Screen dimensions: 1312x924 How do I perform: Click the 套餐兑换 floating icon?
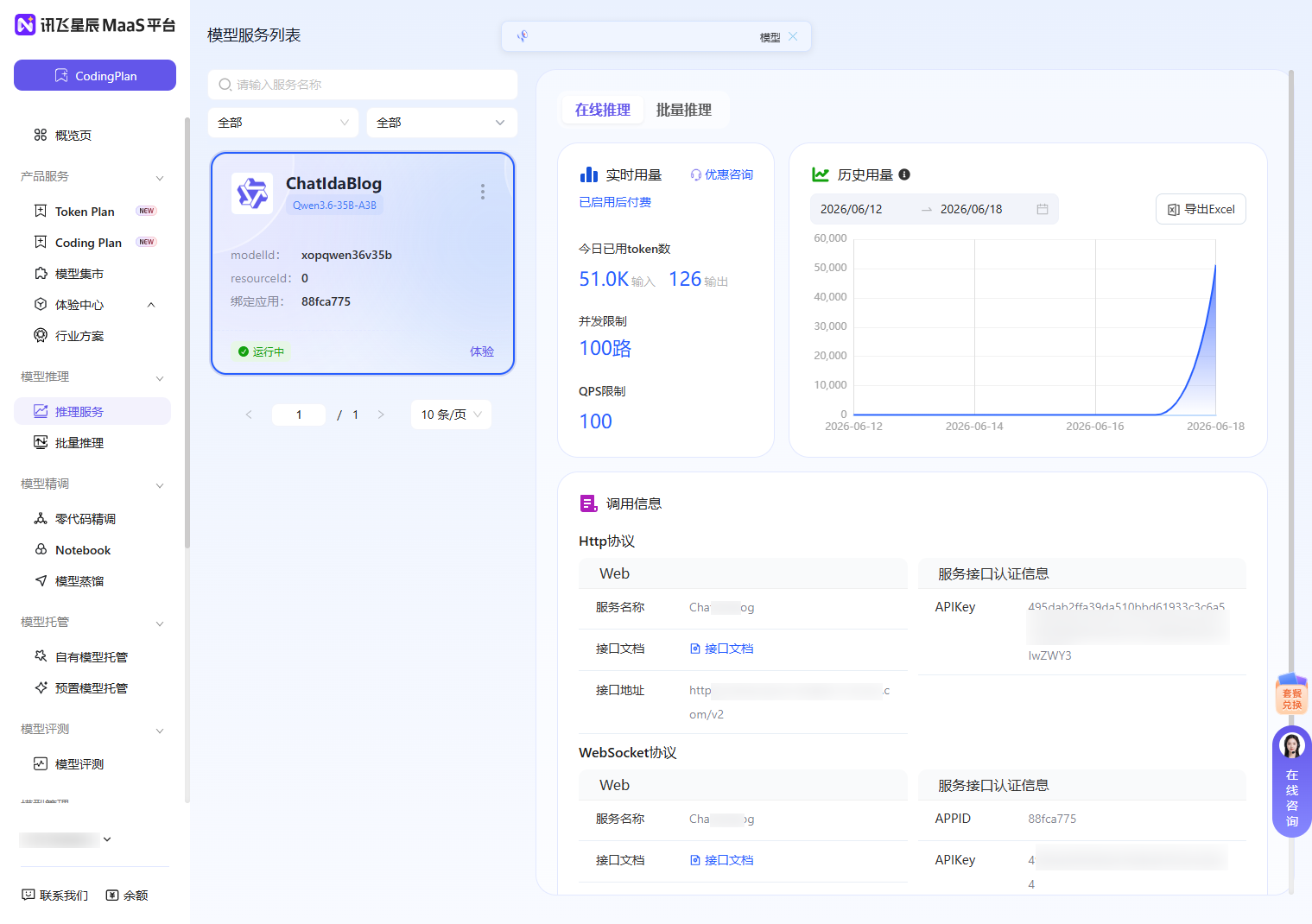point(1292,693)
